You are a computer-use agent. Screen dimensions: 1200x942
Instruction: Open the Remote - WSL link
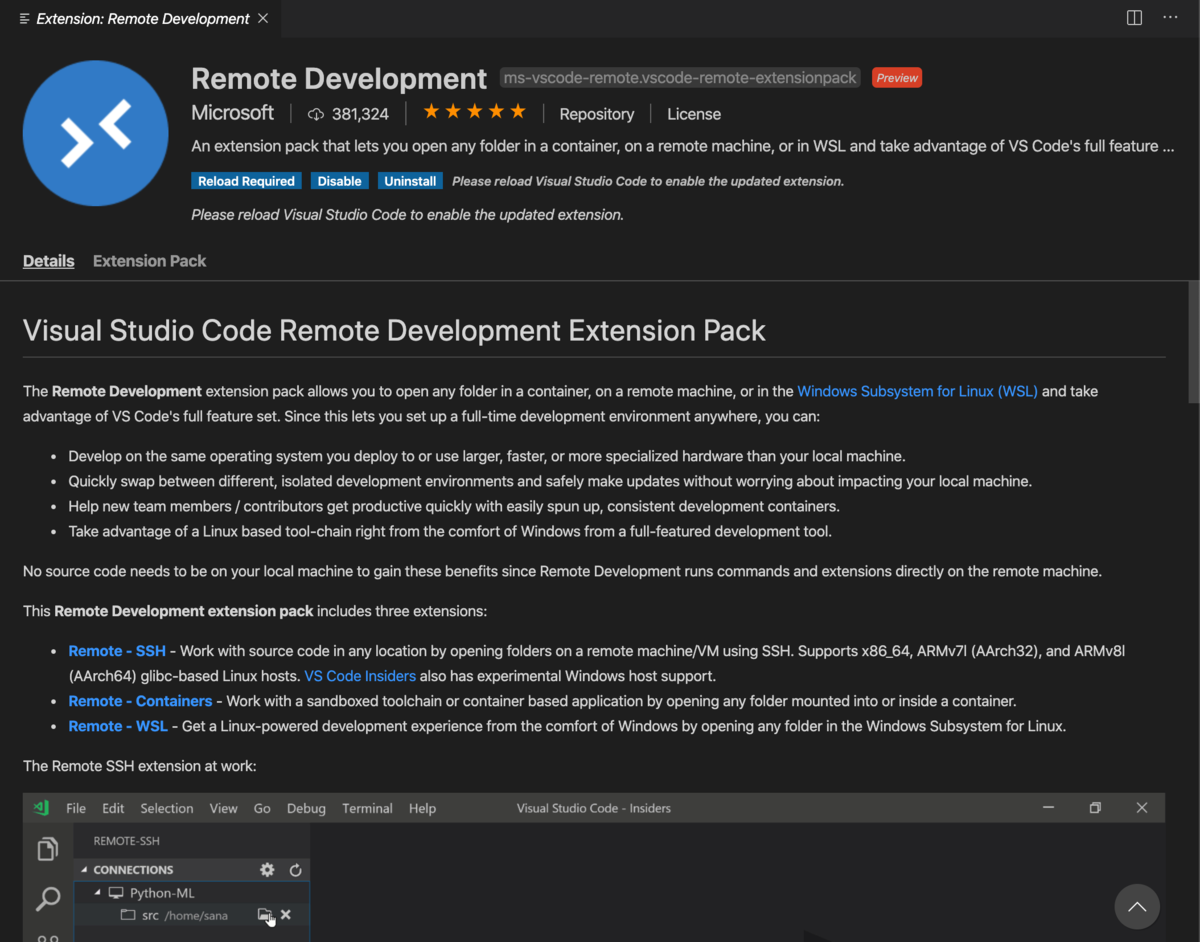[x=118, y=726]
